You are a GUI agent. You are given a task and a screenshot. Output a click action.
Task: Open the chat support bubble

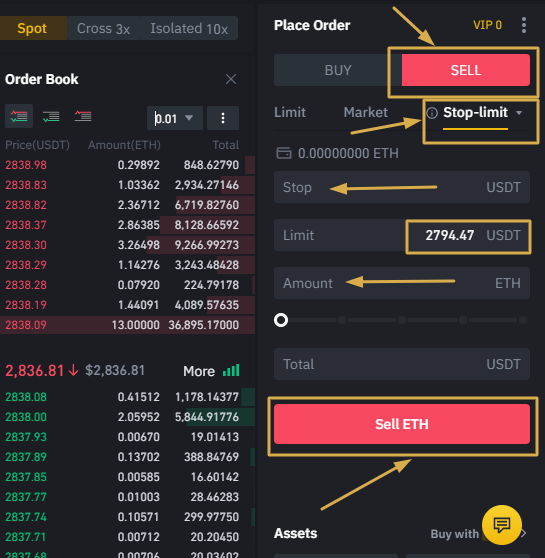pyautogui.click(x=502, y=525)
